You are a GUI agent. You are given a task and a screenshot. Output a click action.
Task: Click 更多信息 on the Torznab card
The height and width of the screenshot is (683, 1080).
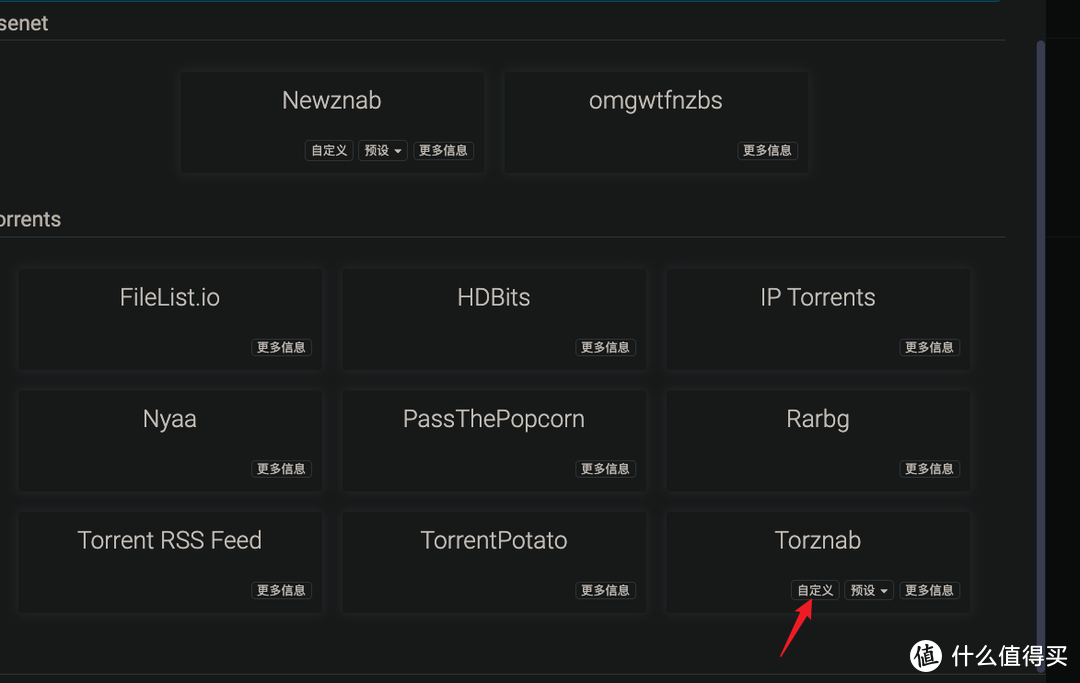929,590
